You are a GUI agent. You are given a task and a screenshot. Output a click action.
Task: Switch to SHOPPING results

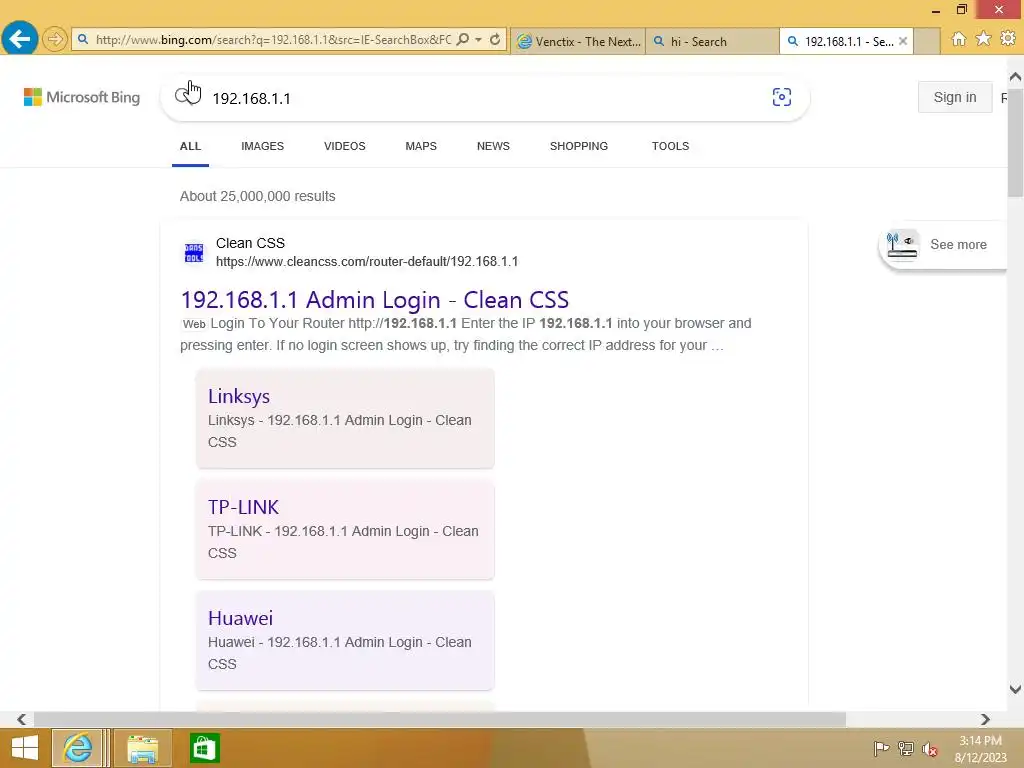click(579, 146)
